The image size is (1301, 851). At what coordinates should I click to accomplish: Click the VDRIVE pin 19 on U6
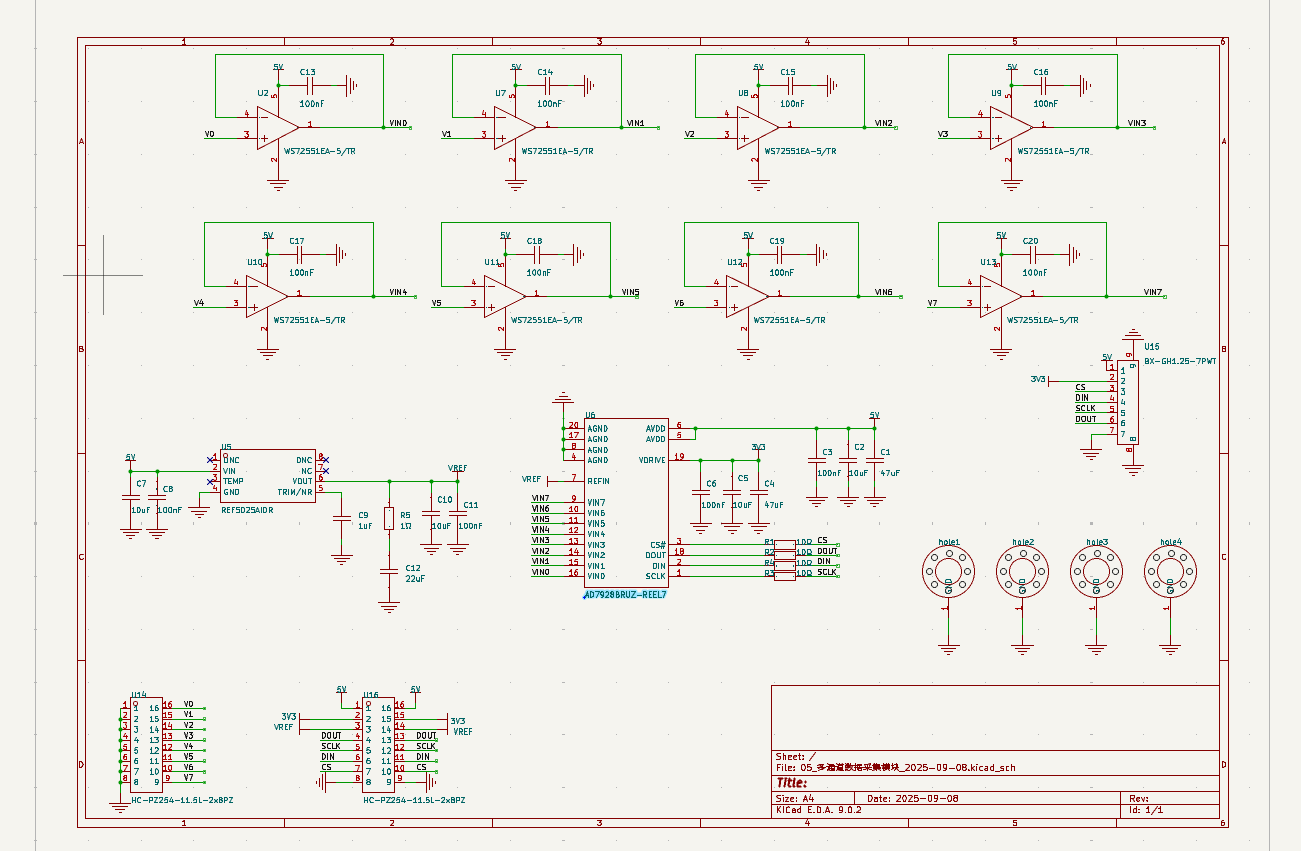coord(681,458)
